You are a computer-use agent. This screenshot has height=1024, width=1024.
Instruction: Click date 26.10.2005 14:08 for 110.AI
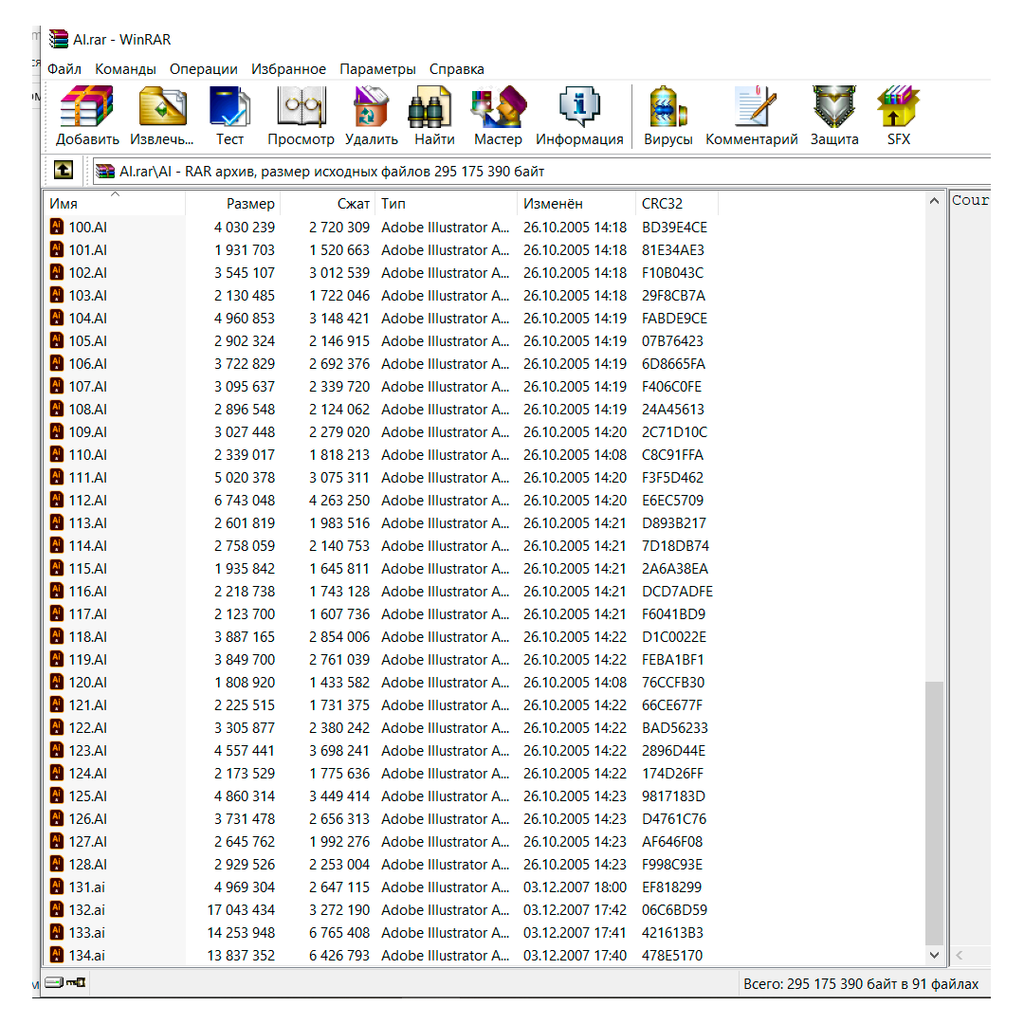(575, 455)
